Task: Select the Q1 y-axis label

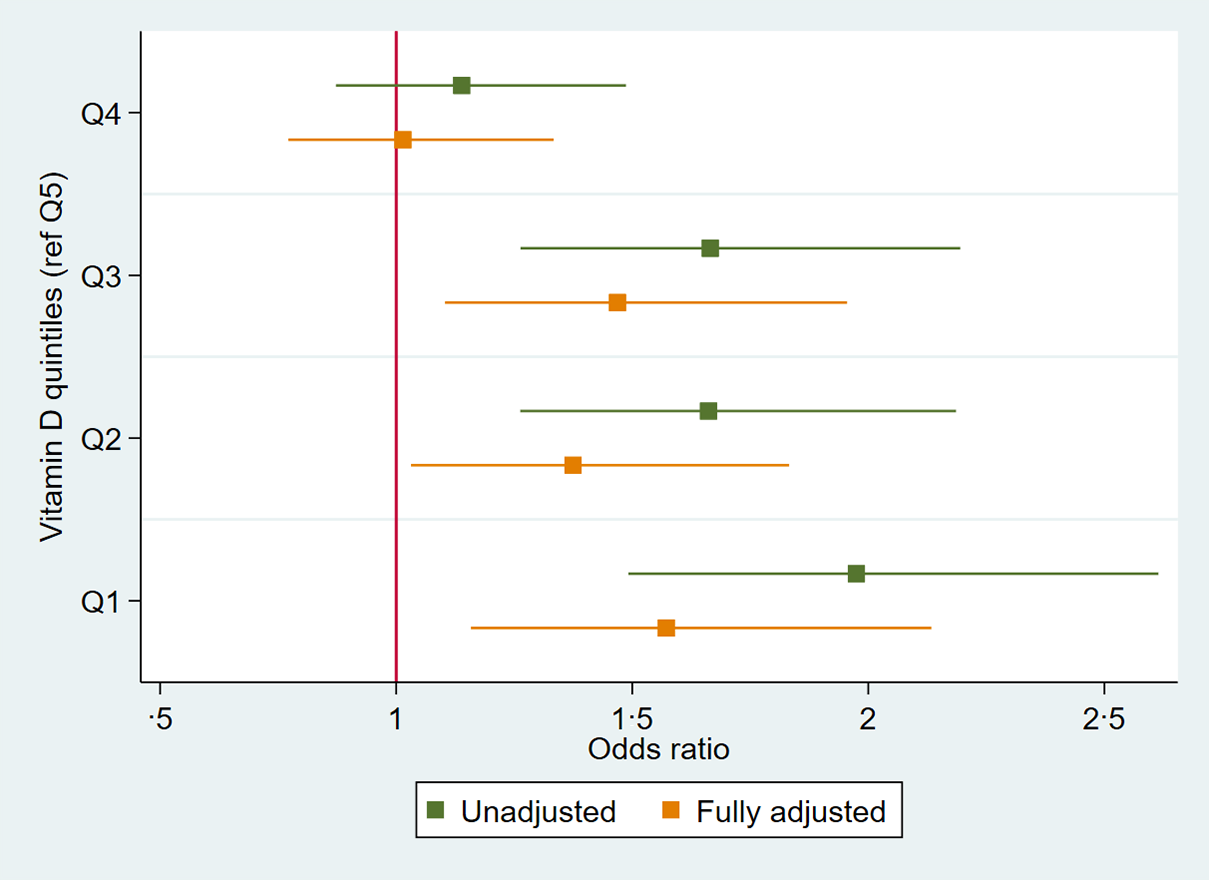Action: tap(102, 602)
